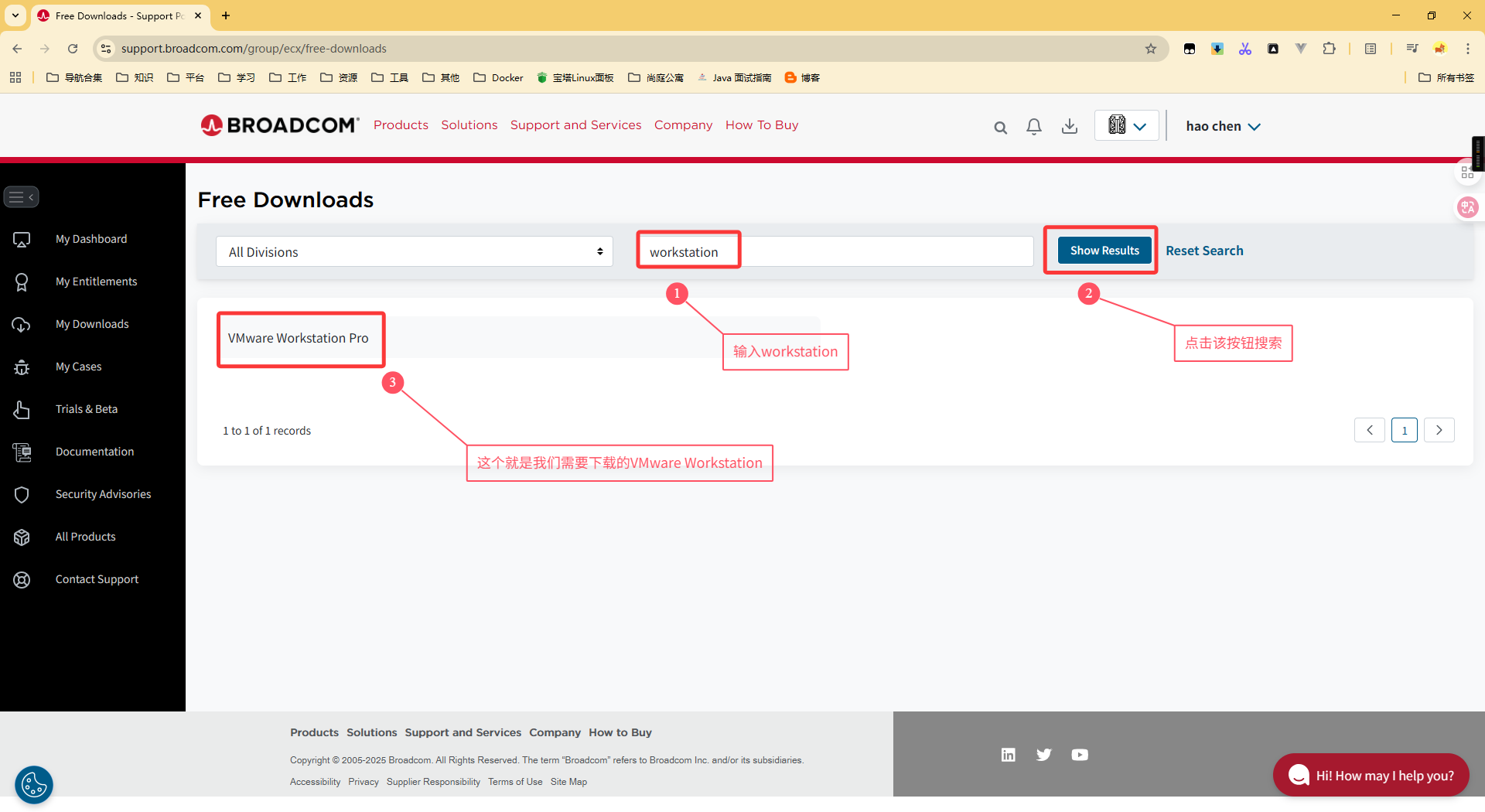Click the cookie settings icon
1485x812 pixels.
click(34, 785)
